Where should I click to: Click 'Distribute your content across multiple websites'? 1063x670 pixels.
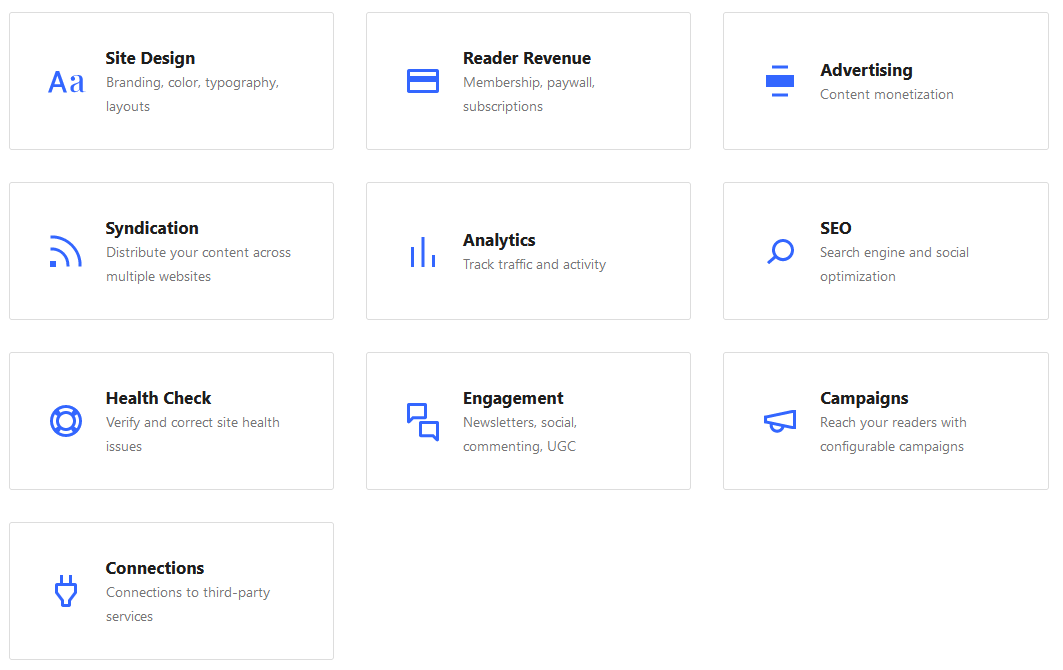tap(198, 264)
